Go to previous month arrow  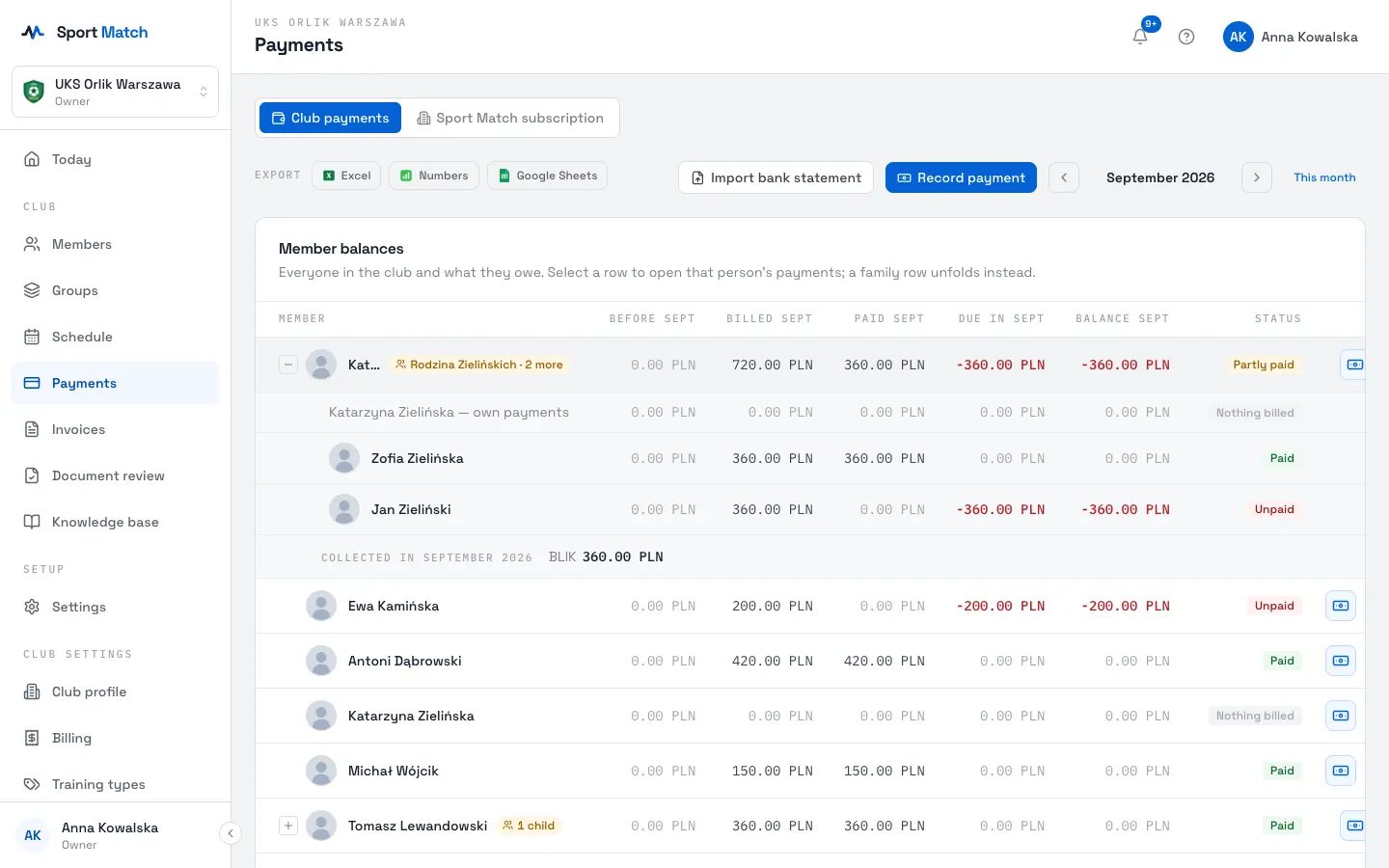pyautogui.click(x=1064, y=177)
